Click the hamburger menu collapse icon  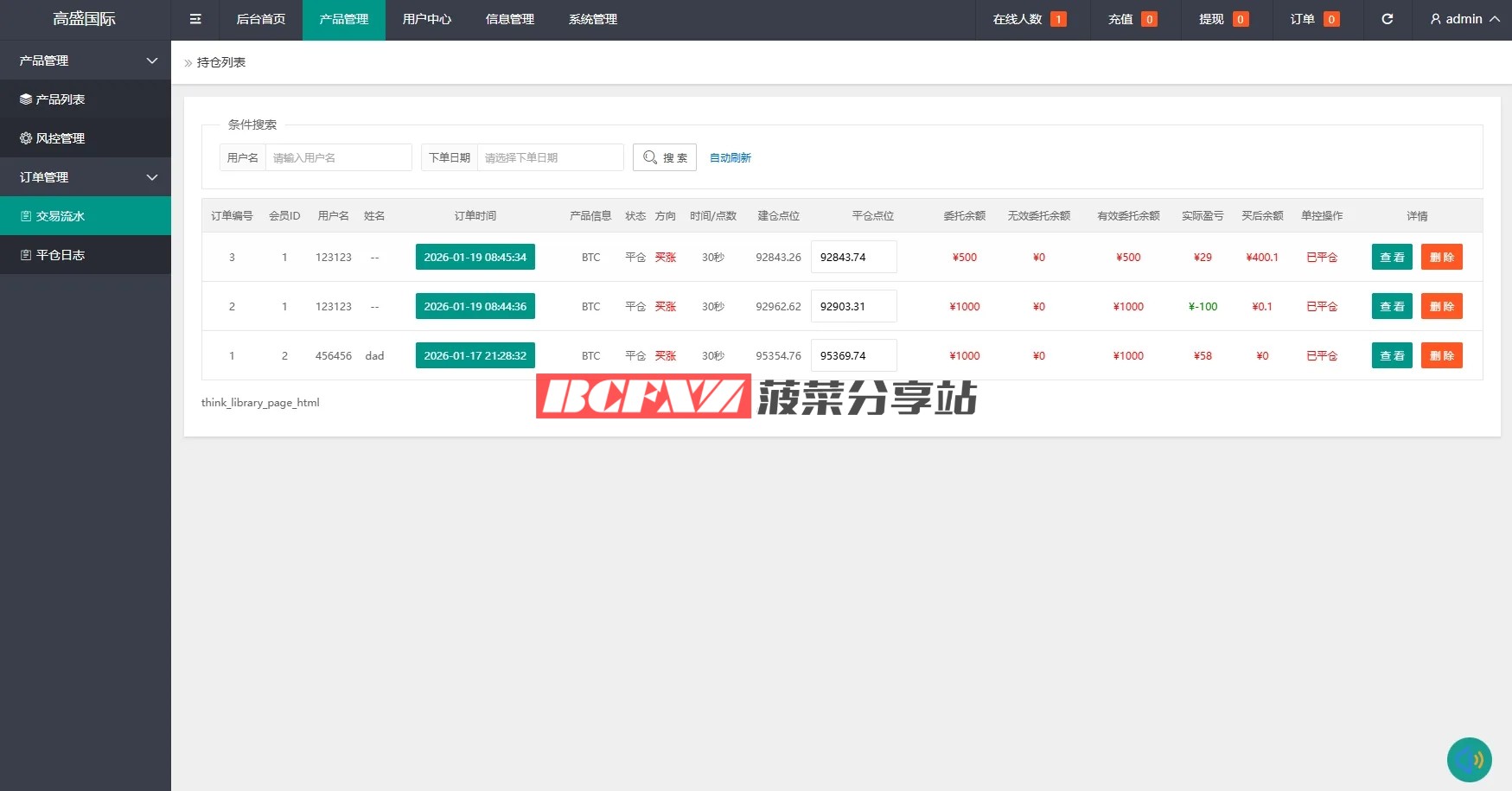(x=195, y=19)
